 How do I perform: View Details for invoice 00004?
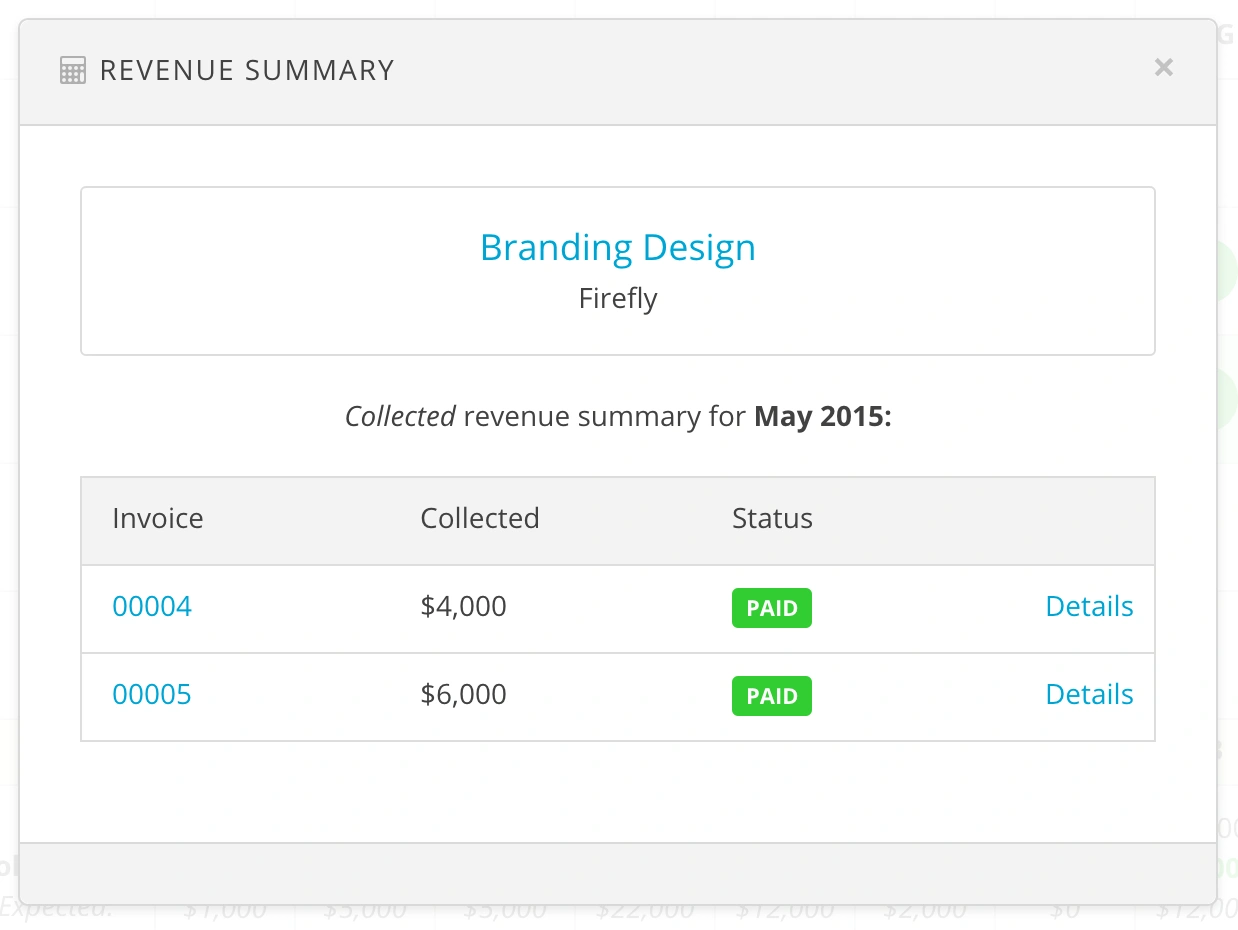click(1089, 606)
